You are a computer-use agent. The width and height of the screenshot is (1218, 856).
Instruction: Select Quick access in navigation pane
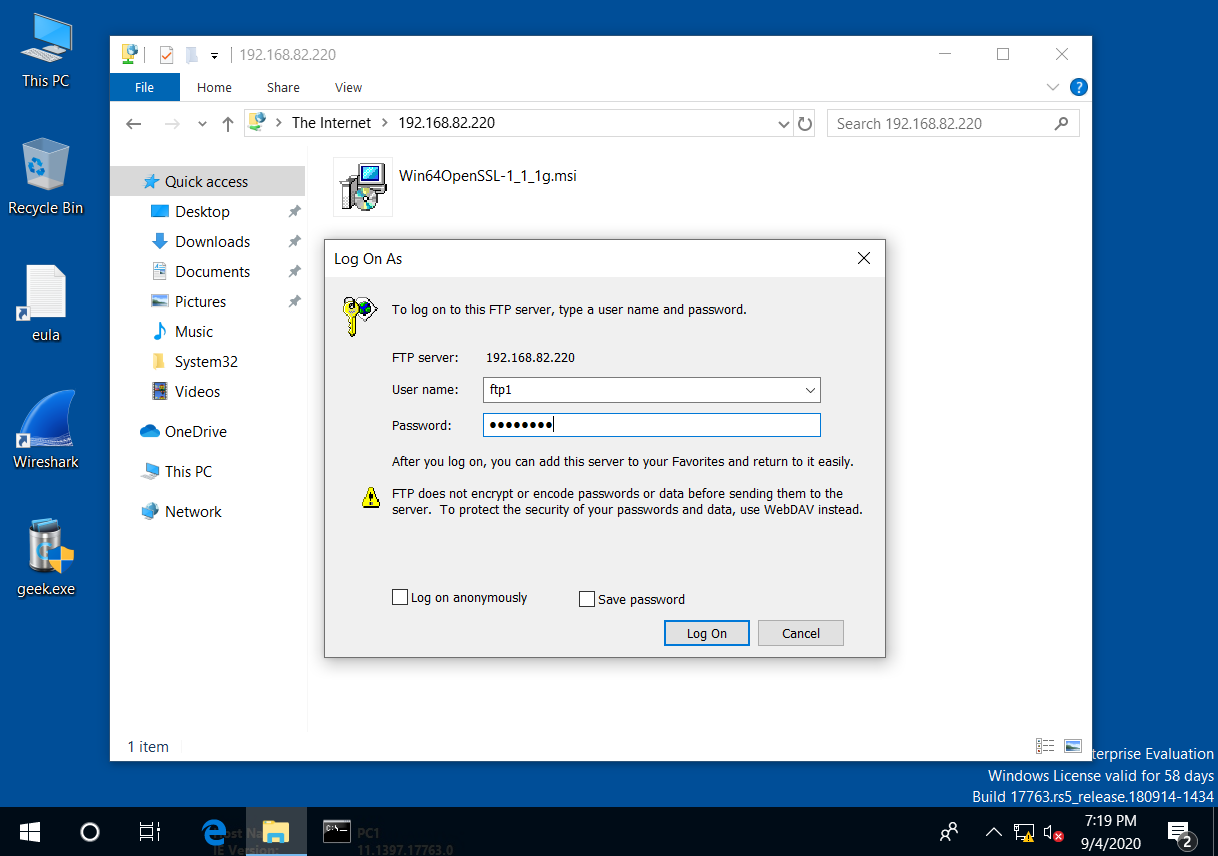tap(207, 181)
